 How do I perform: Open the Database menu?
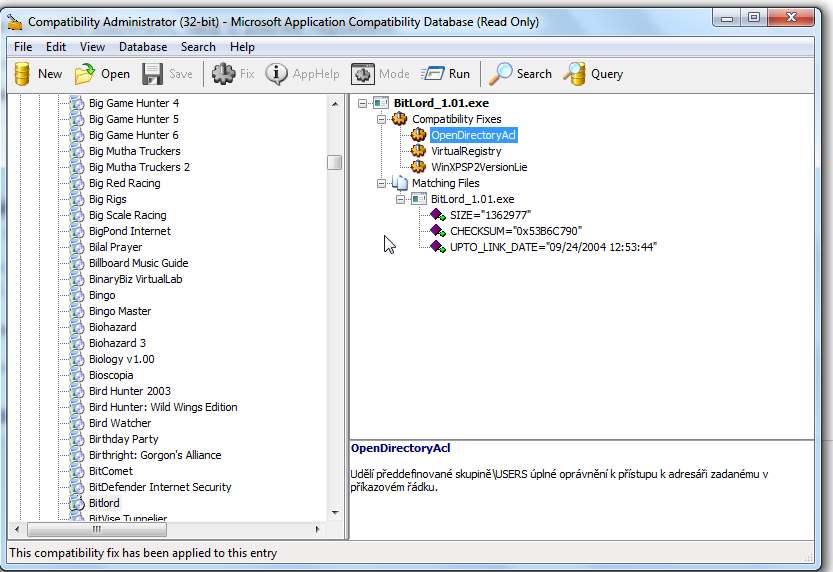[143, 47]
